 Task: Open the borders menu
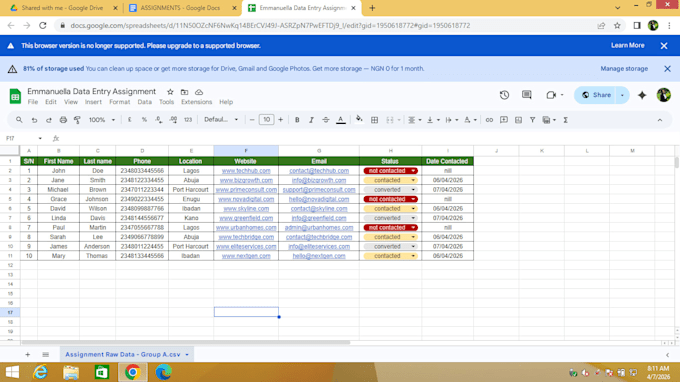(x=374, y=120)
